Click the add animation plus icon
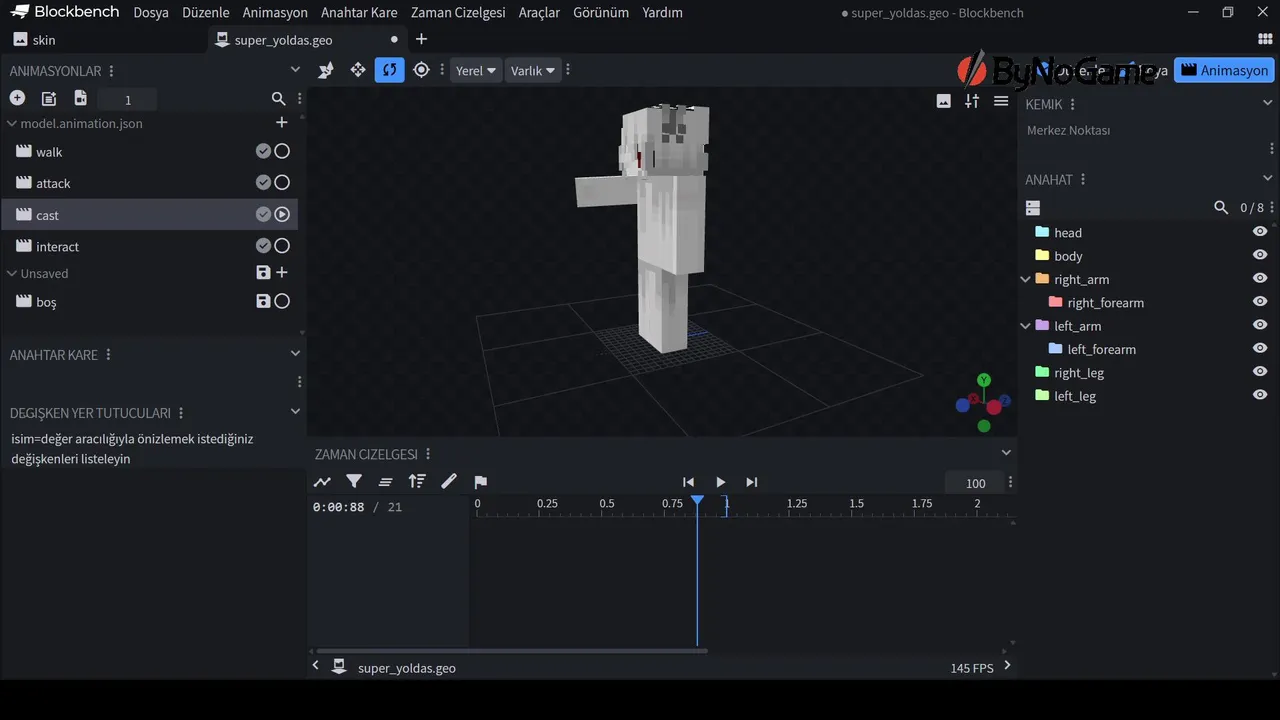The height and width of the screenshot is (720, 1280). coord(17,98)
